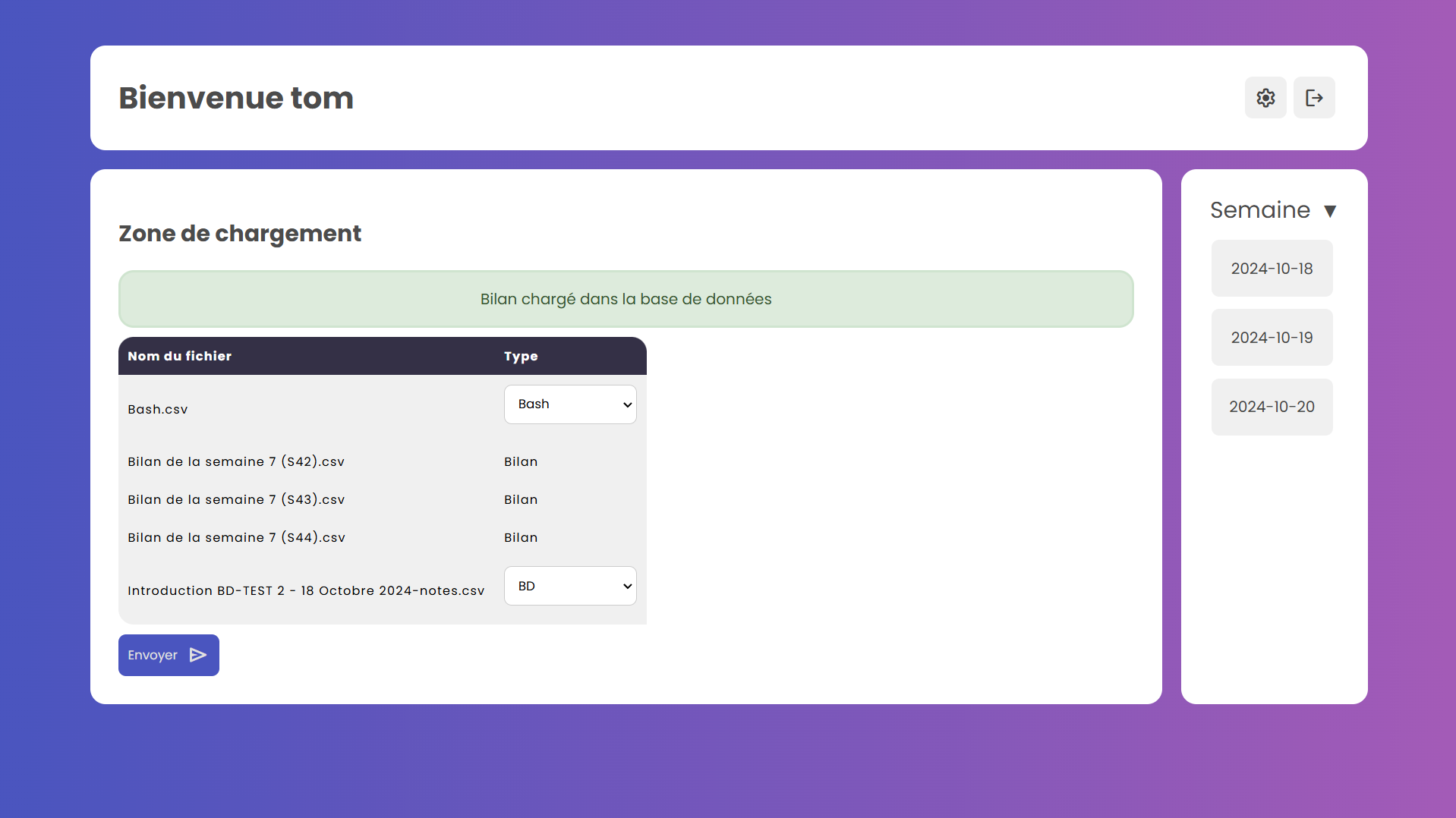The height and width of the screenshot is (818, 1456).
Task: Click Bilan de la semaine 7 (S42).csv
Action: tap(236, 462)
